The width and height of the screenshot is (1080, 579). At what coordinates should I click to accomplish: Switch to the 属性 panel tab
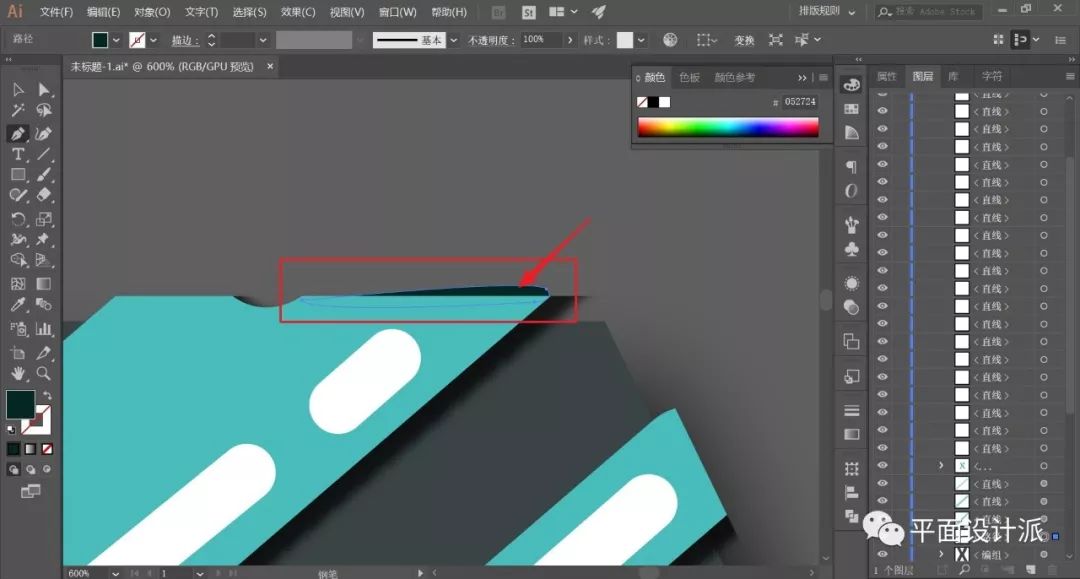(887, 76)
